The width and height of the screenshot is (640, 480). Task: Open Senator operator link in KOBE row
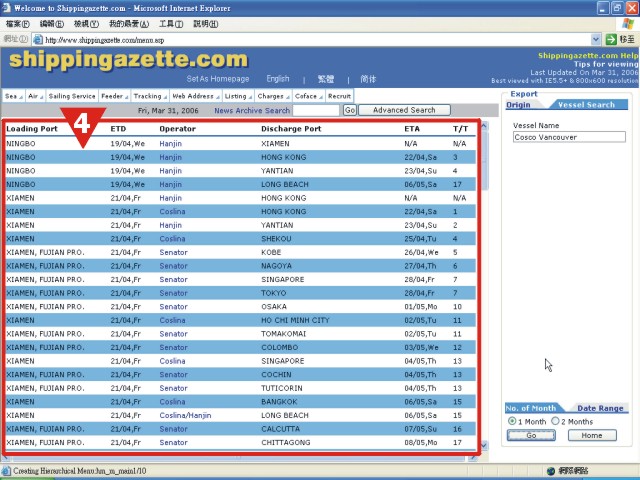tap(173, 252)
